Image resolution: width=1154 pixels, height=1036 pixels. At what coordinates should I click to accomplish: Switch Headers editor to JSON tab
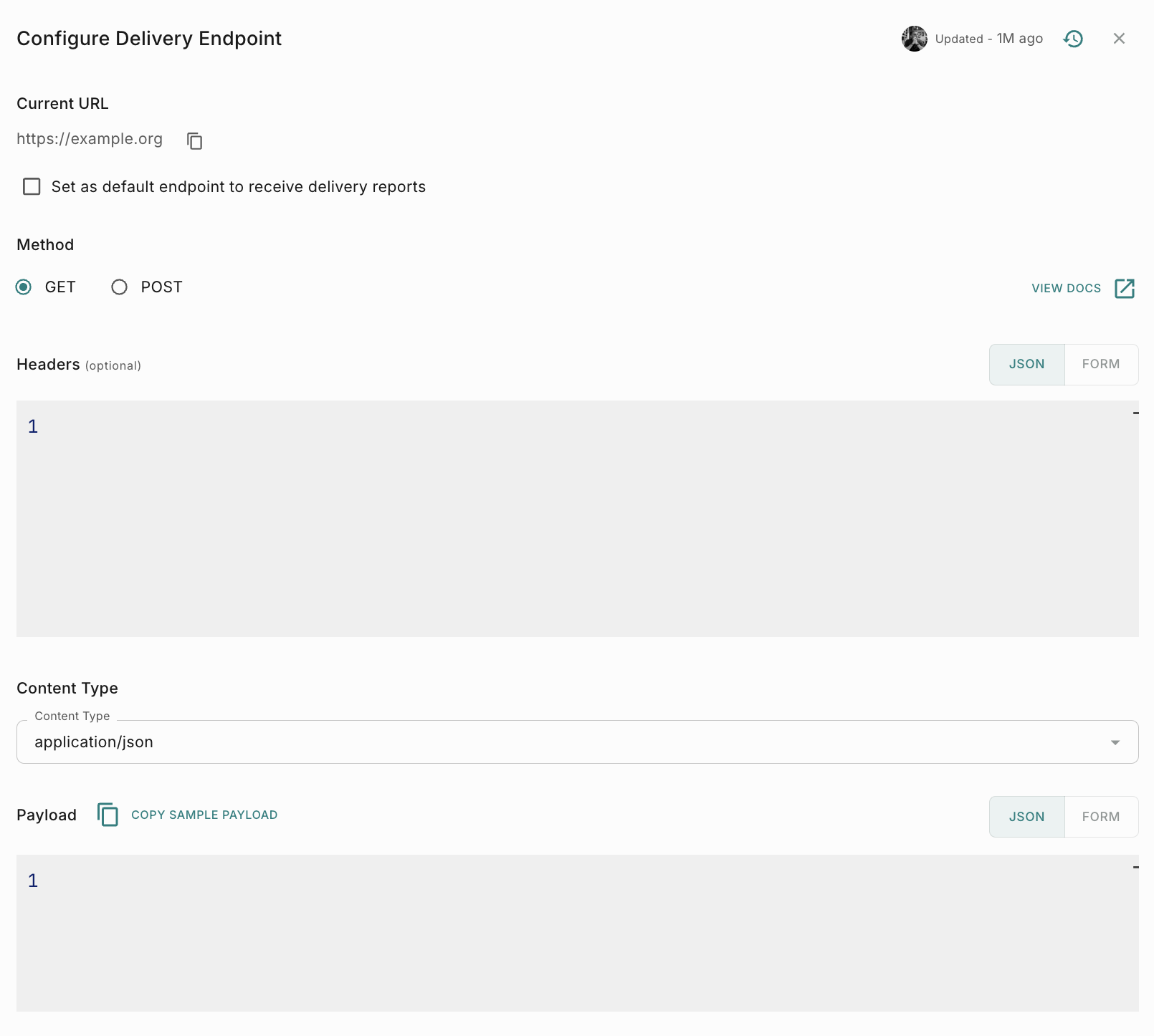(x=1026, y=365)
